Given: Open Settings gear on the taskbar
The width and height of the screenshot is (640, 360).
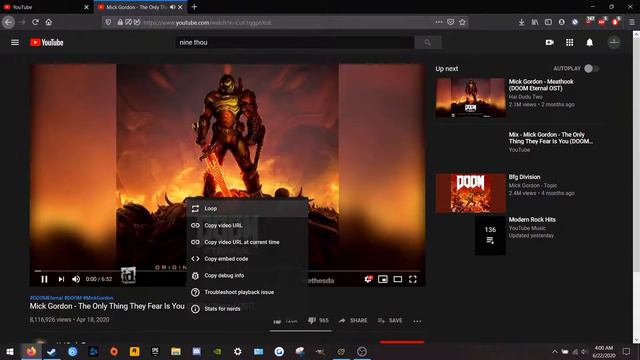Looking at the screenshot, I should (x=238, y=351).
